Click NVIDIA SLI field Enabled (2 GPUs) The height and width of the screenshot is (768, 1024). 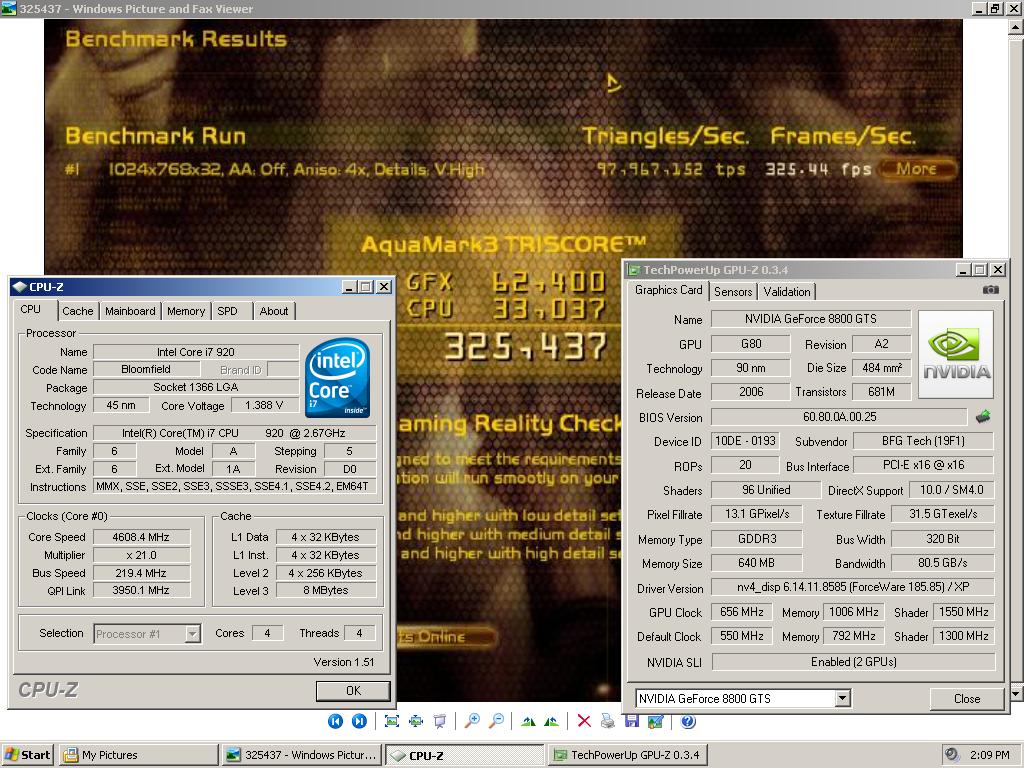tap(853, 662)
